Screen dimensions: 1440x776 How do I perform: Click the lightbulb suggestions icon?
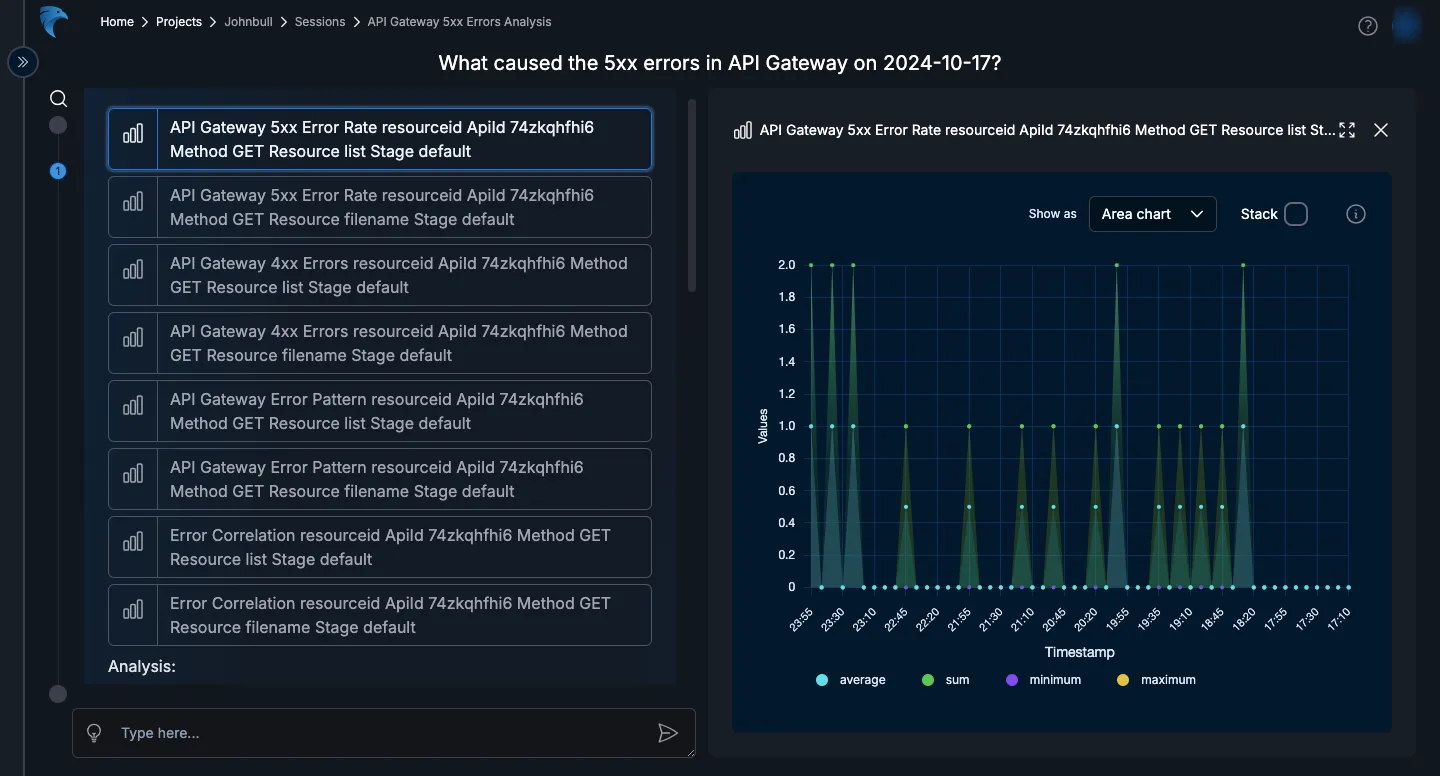pos(94,733)
